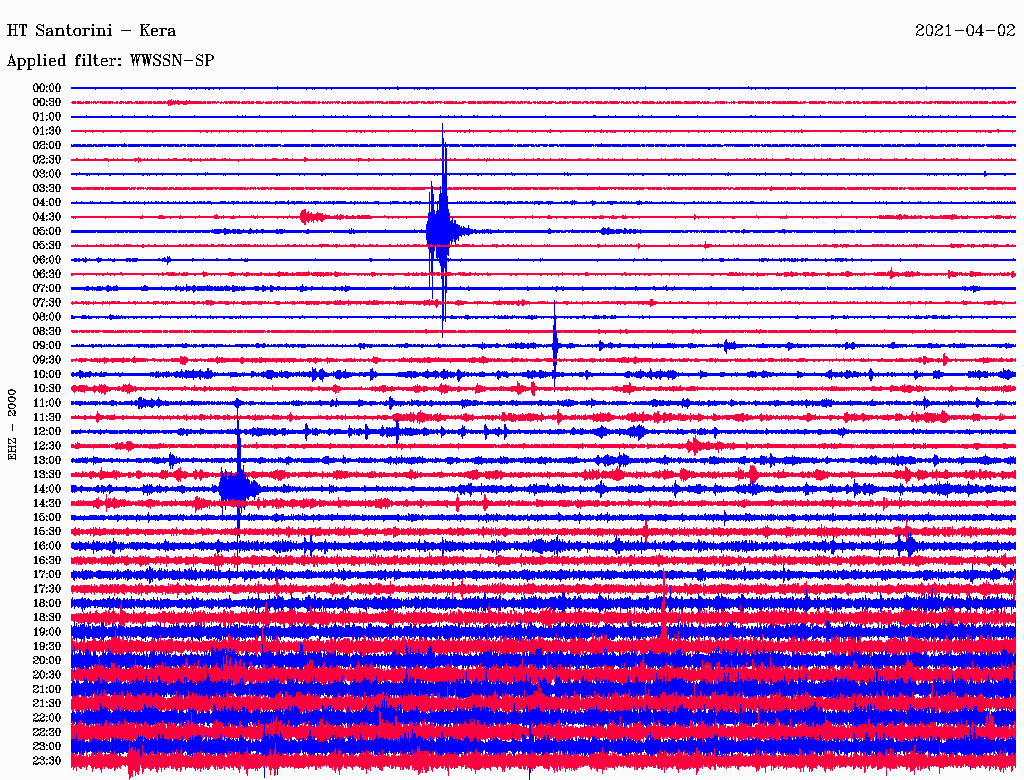This screenshot has height=780, width=1024.
Task: Click the '22:00' time label
Action: tap(46, 718)
